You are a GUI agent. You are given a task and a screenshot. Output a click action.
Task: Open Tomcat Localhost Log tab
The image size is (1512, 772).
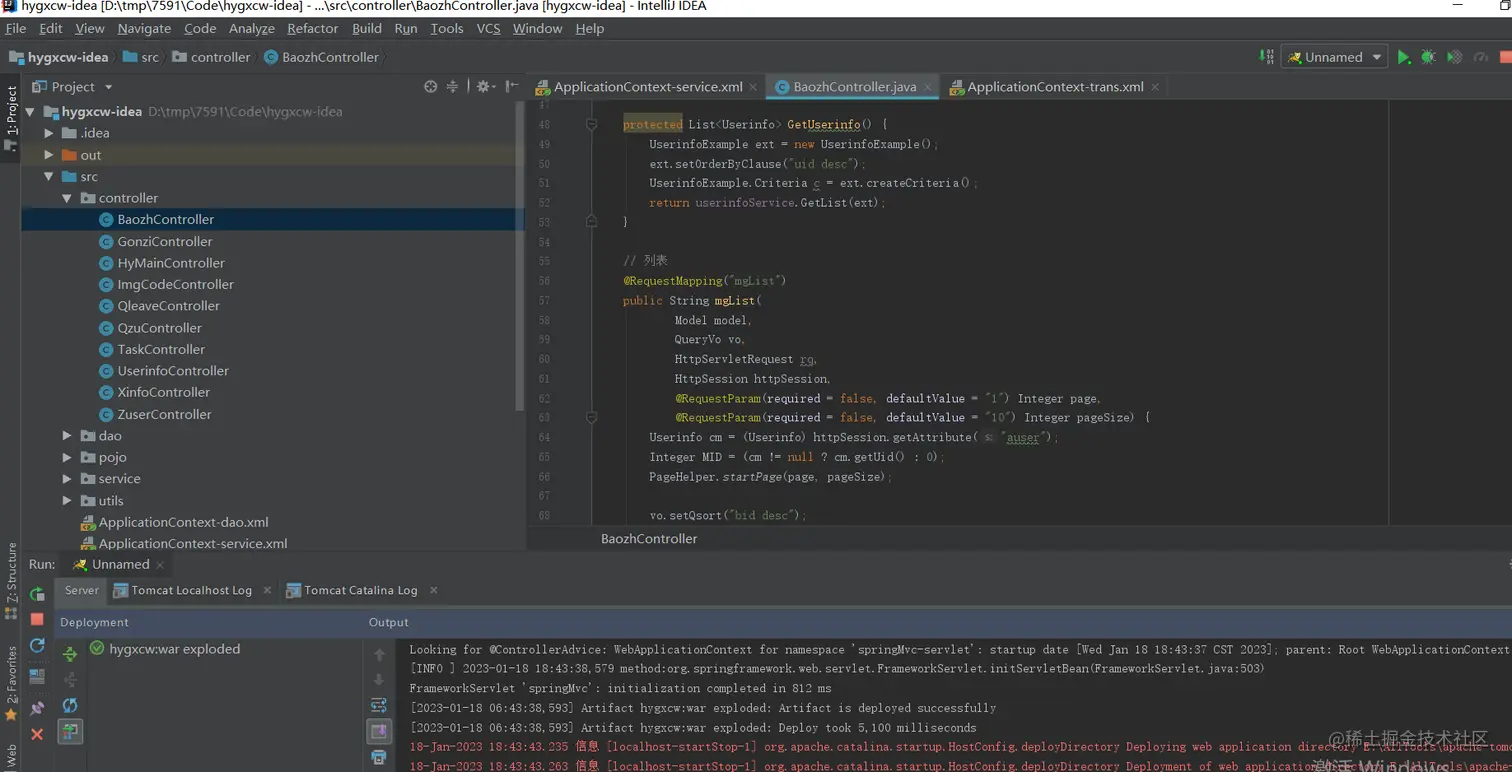[190, 590]
